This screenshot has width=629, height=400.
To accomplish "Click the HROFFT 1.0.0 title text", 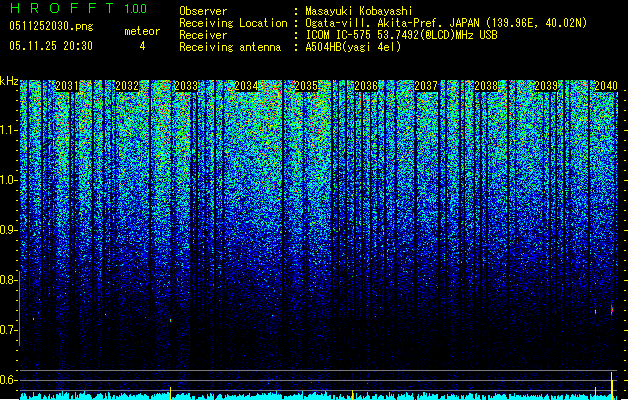I will tap(79, 8).
